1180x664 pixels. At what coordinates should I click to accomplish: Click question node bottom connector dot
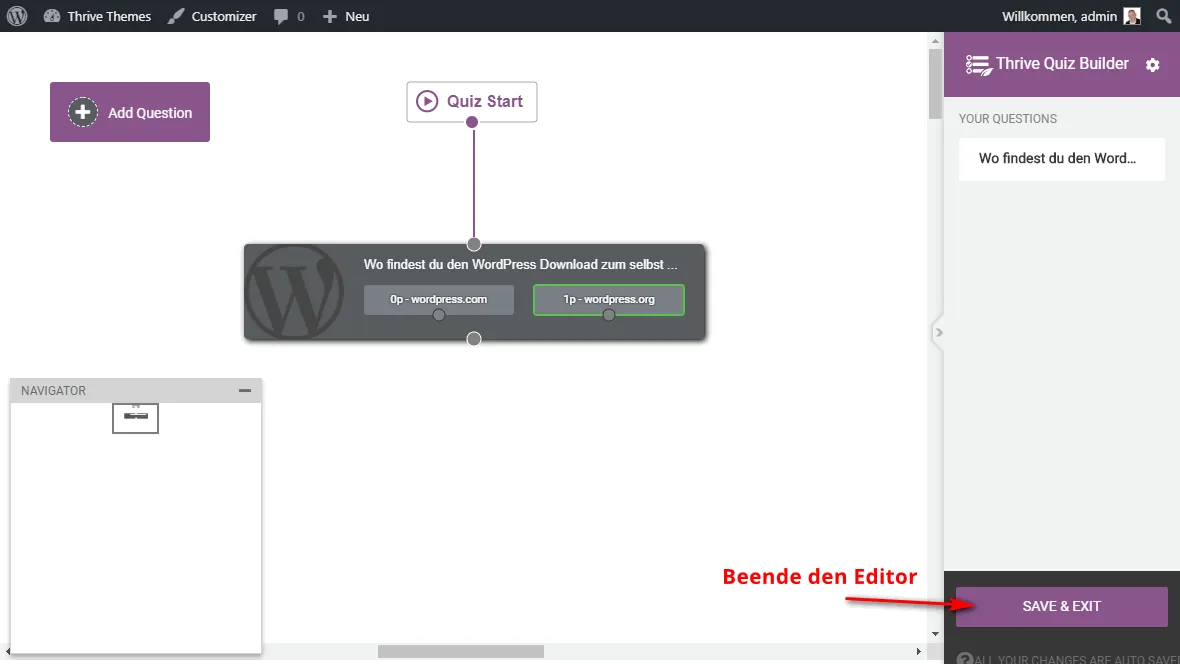473,339
